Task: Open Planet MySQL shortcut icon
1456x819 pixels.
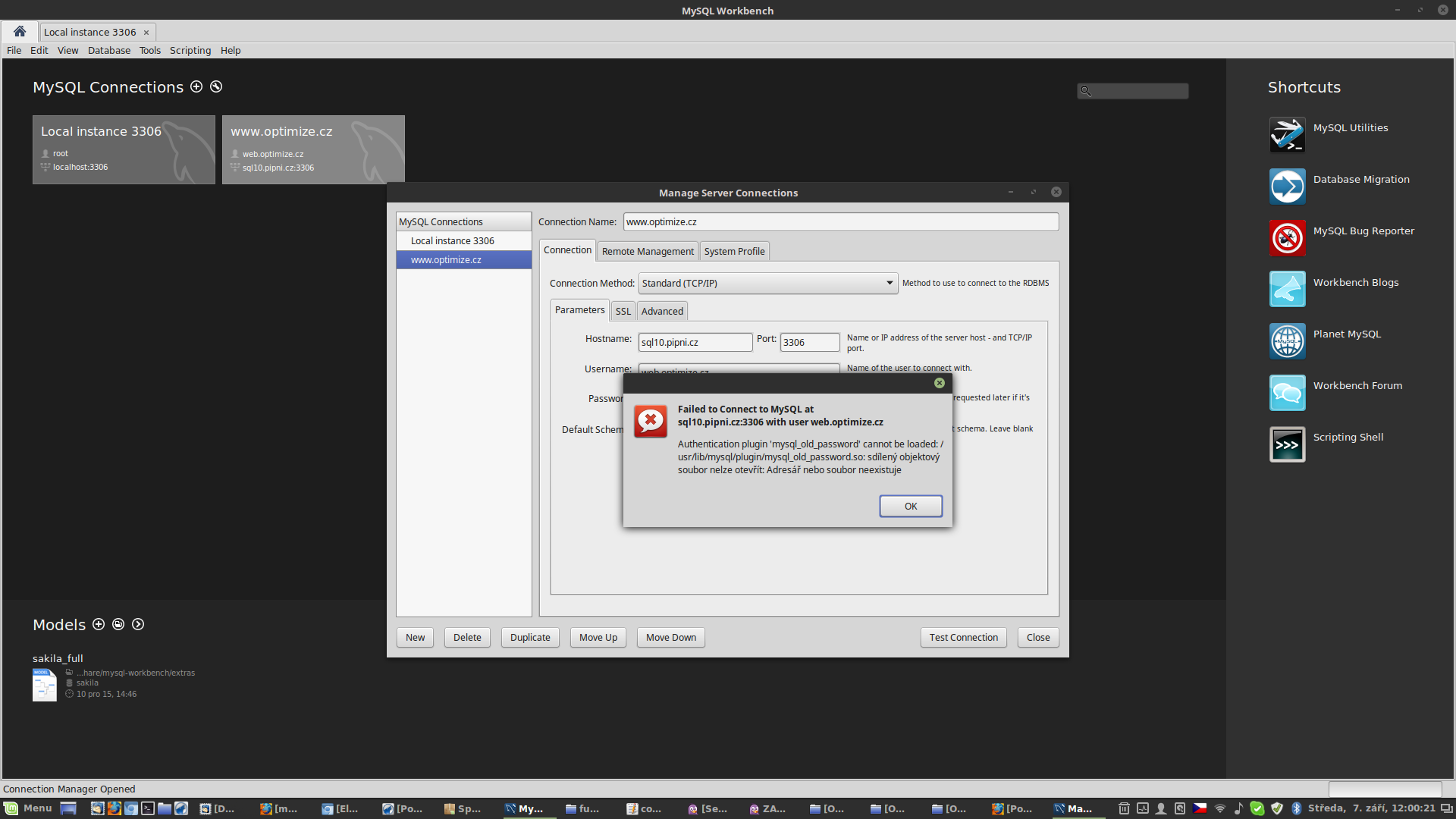Action: 1287,340
